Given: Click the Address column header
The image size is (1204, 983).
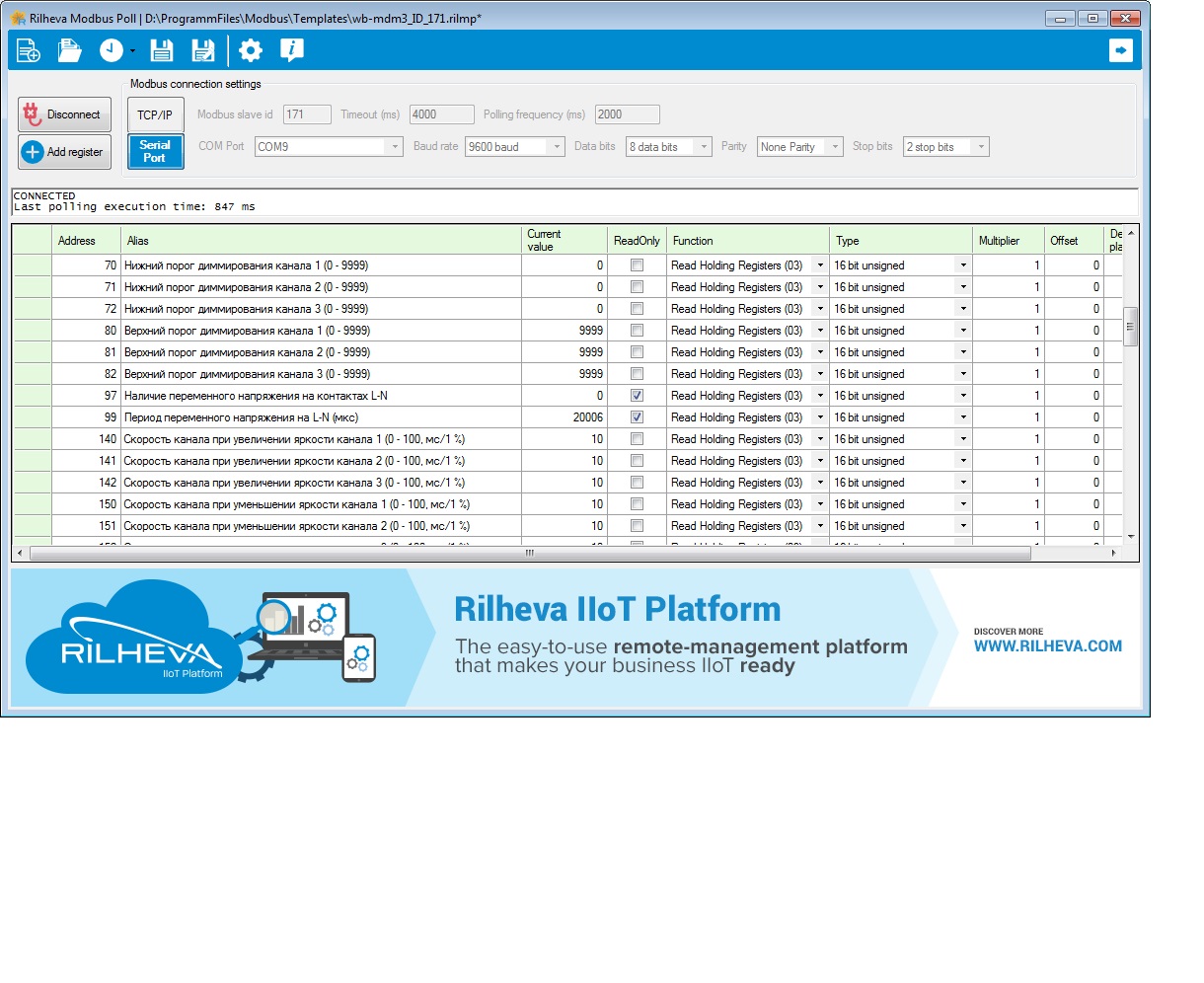Looking at the screenshot, I should (86, 240).
